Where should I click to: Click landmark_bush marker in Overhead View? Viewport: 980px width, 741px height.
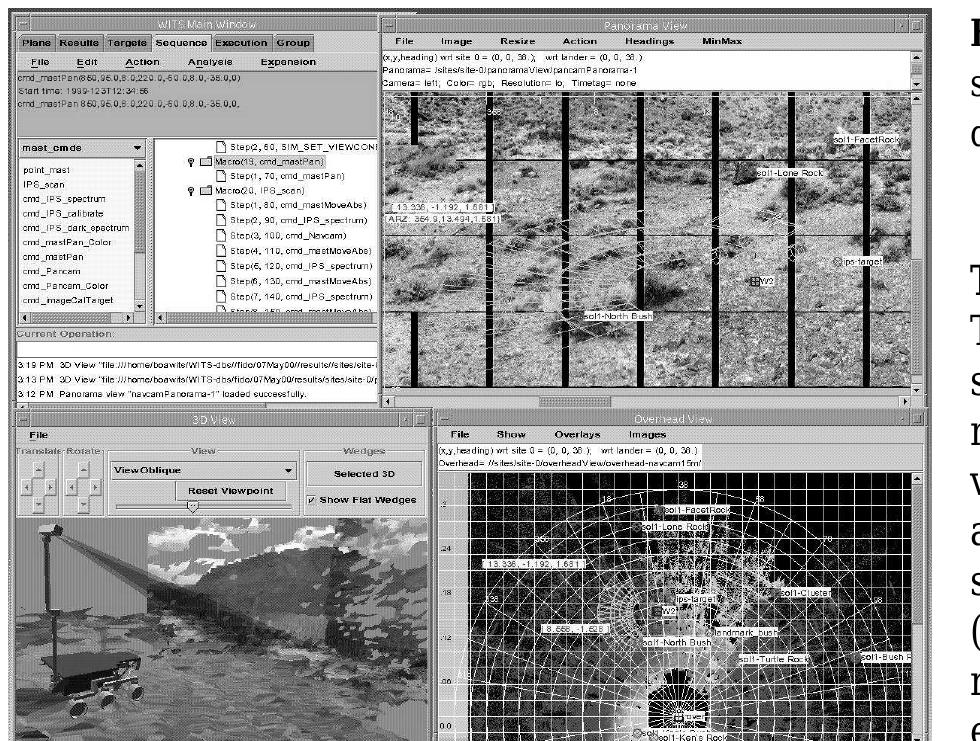click(709, 632)
